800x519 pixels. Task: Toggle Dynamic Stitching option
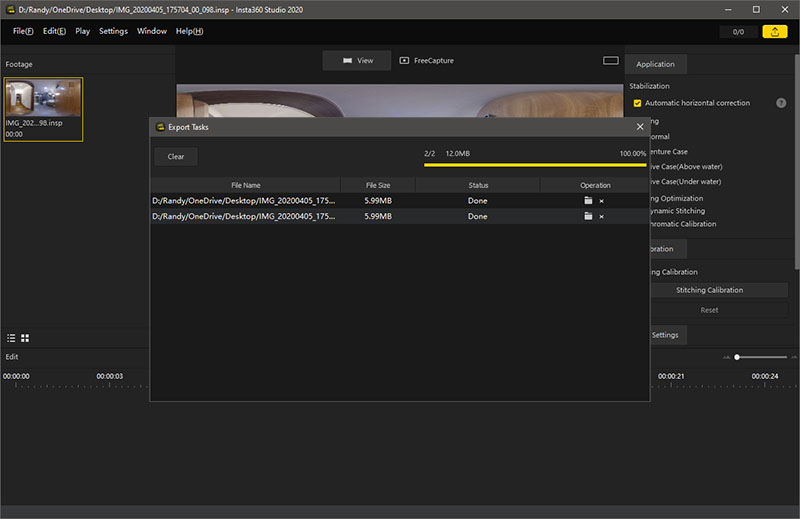(x=678, y=211)
